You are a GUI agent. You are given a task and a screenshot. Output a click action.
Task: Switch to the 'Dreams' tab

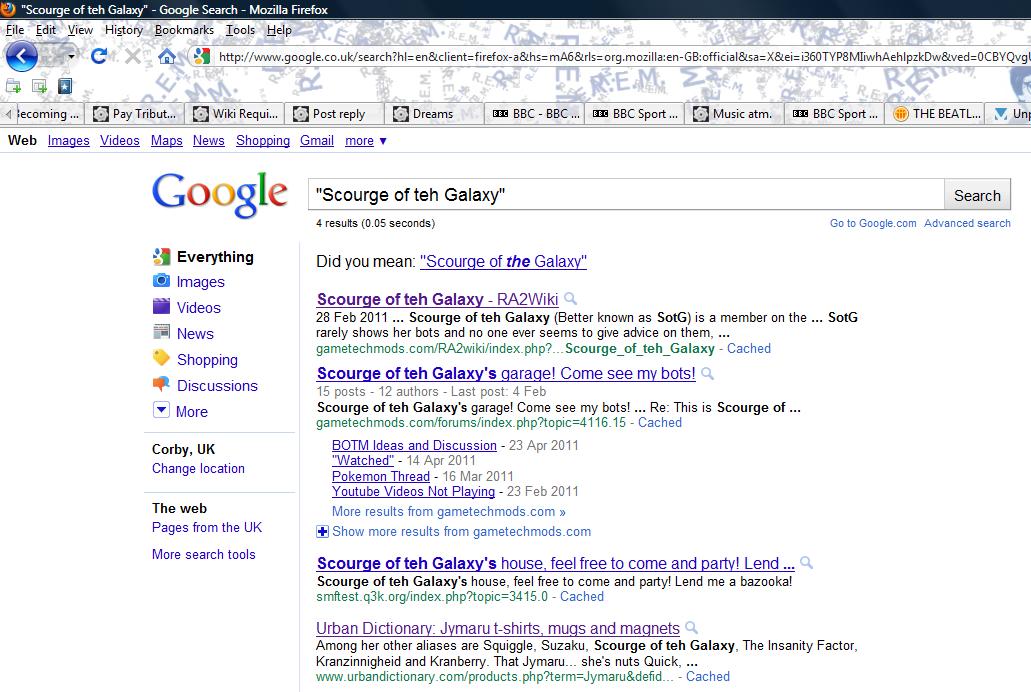435,114
